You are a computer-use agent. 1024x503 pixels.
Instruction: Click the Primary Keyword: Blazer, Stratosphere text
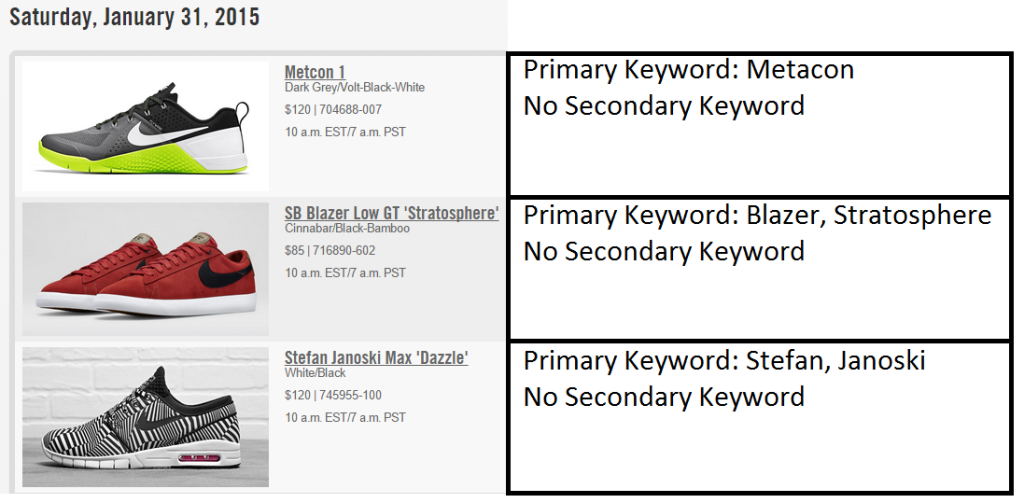click(757, 215)
